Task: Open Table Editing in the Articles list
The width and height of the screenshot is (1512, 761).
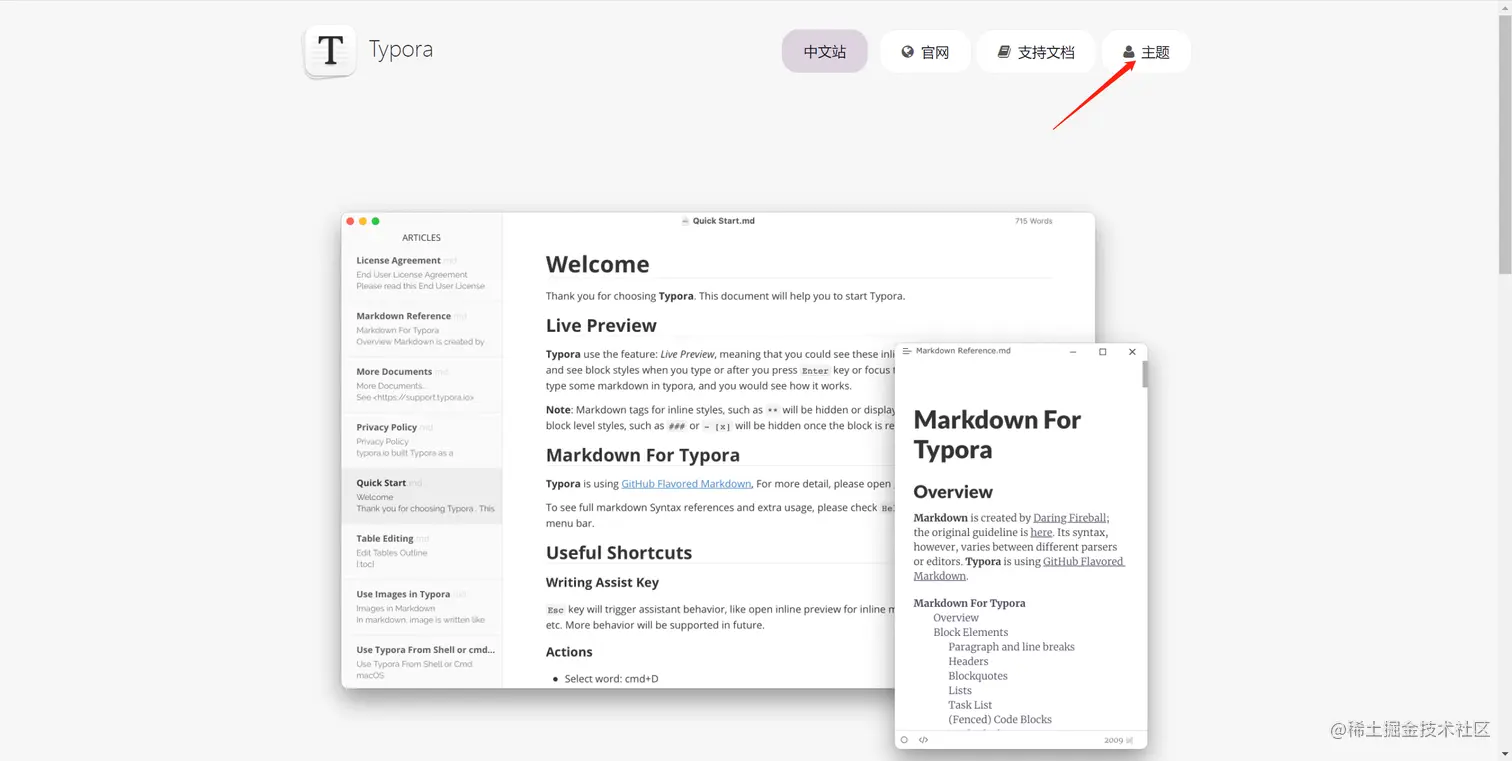Action: pos(421,551)
